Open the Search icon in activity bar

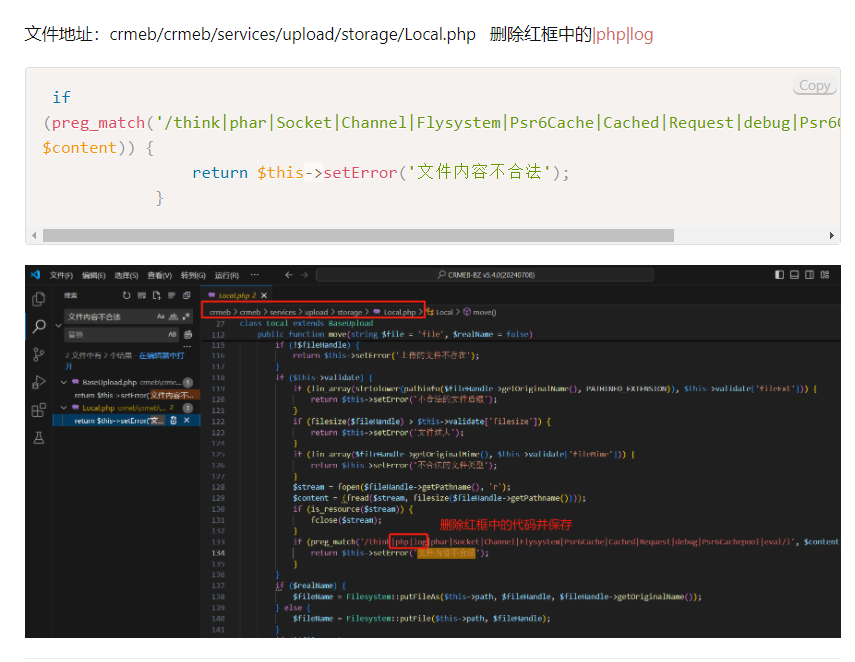click(39, 327)
